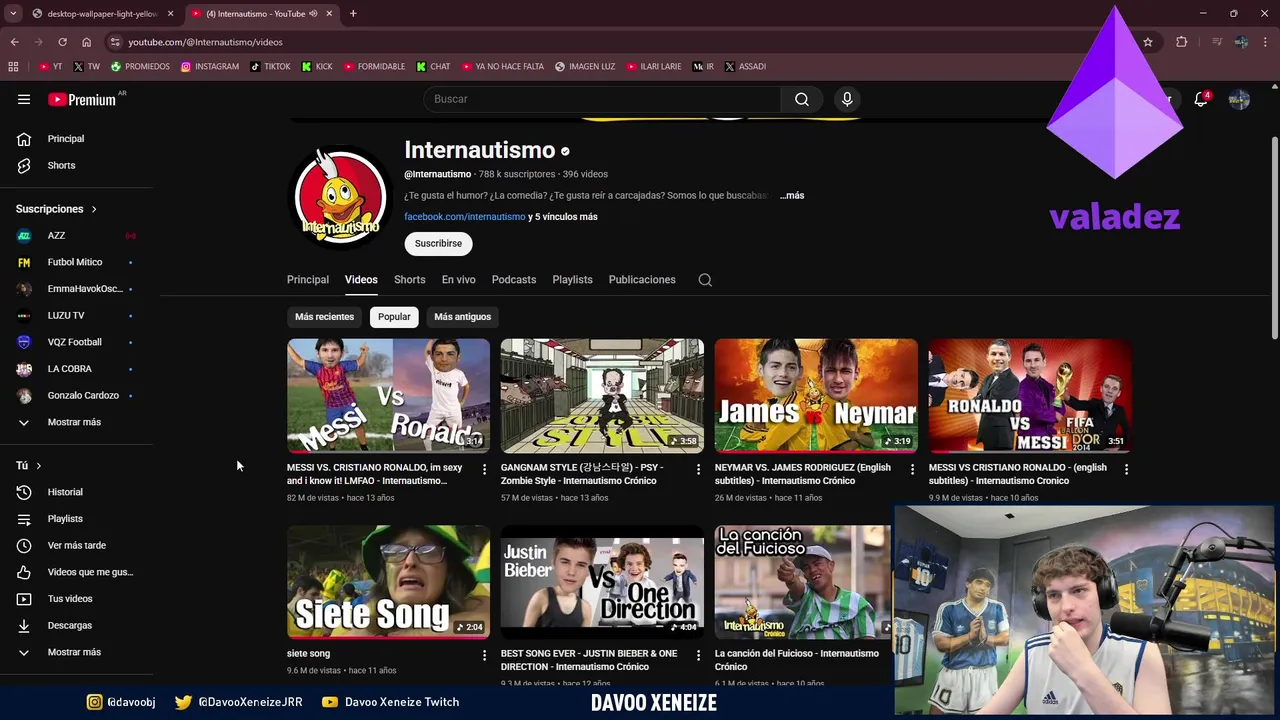
Task: Open the browser extensions menu
Action: (x=1182, y=42)
